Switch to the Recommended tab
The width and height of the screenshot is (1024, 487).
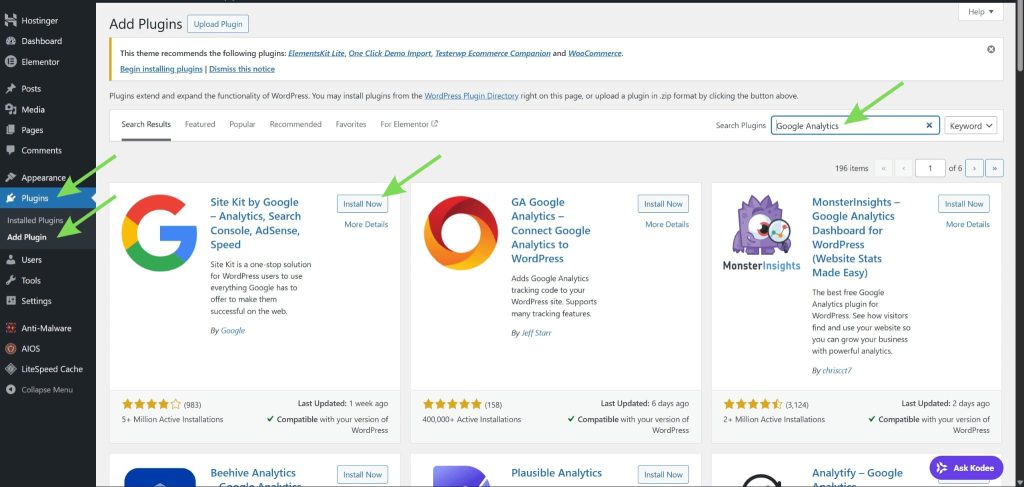tap(296, 124)
